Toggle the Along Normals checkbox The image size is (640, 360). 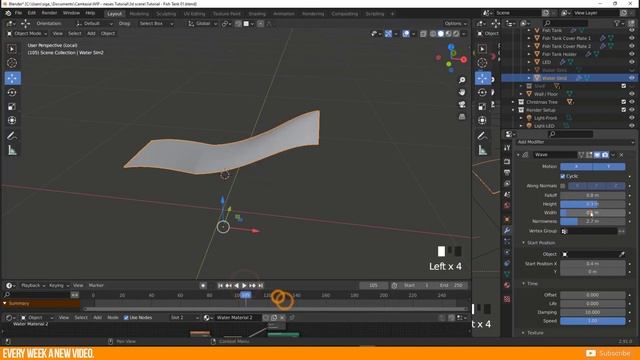click(x=562, y=186)
